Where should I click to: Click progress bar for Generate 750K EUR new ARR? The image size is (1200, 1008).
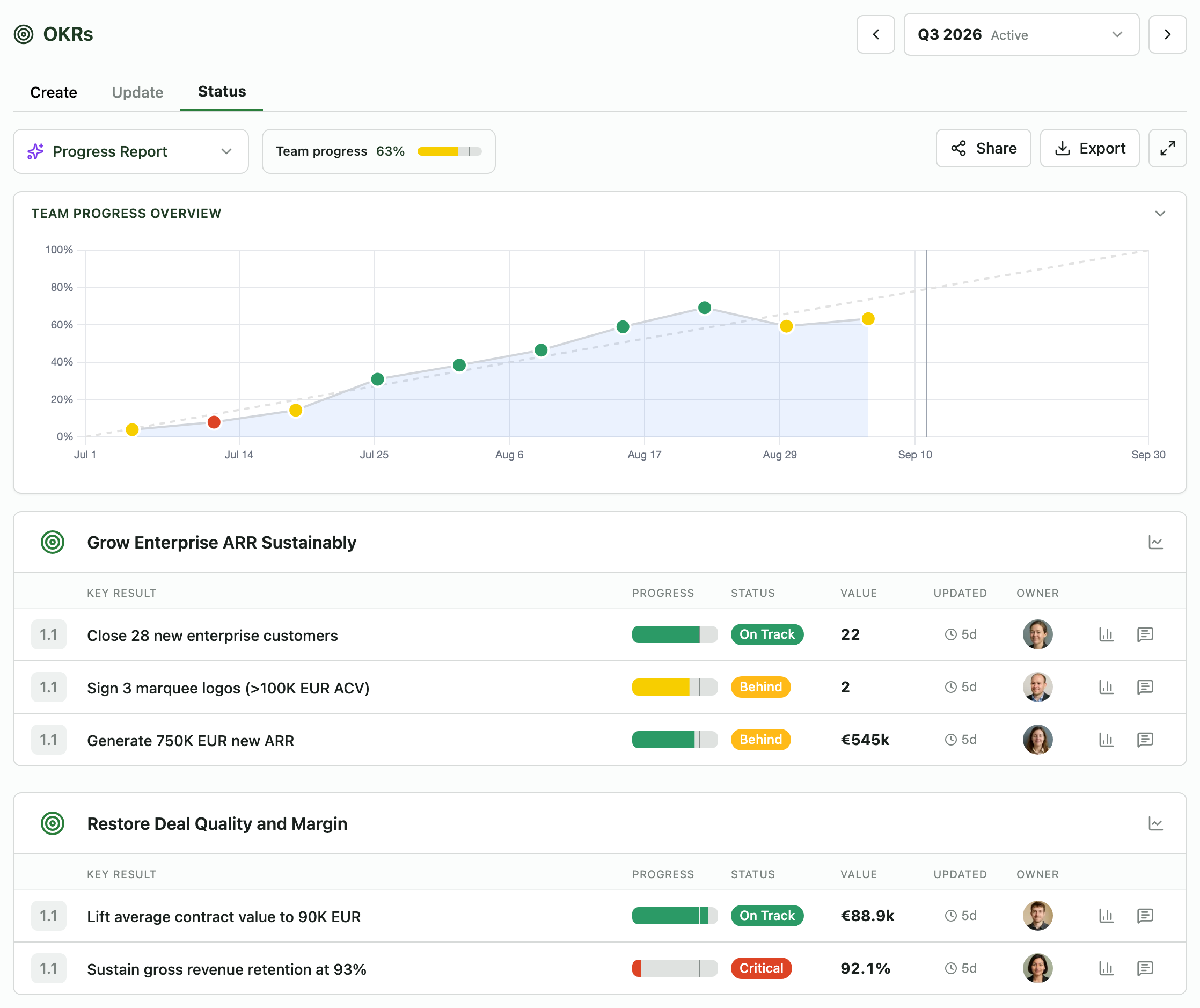674,740
